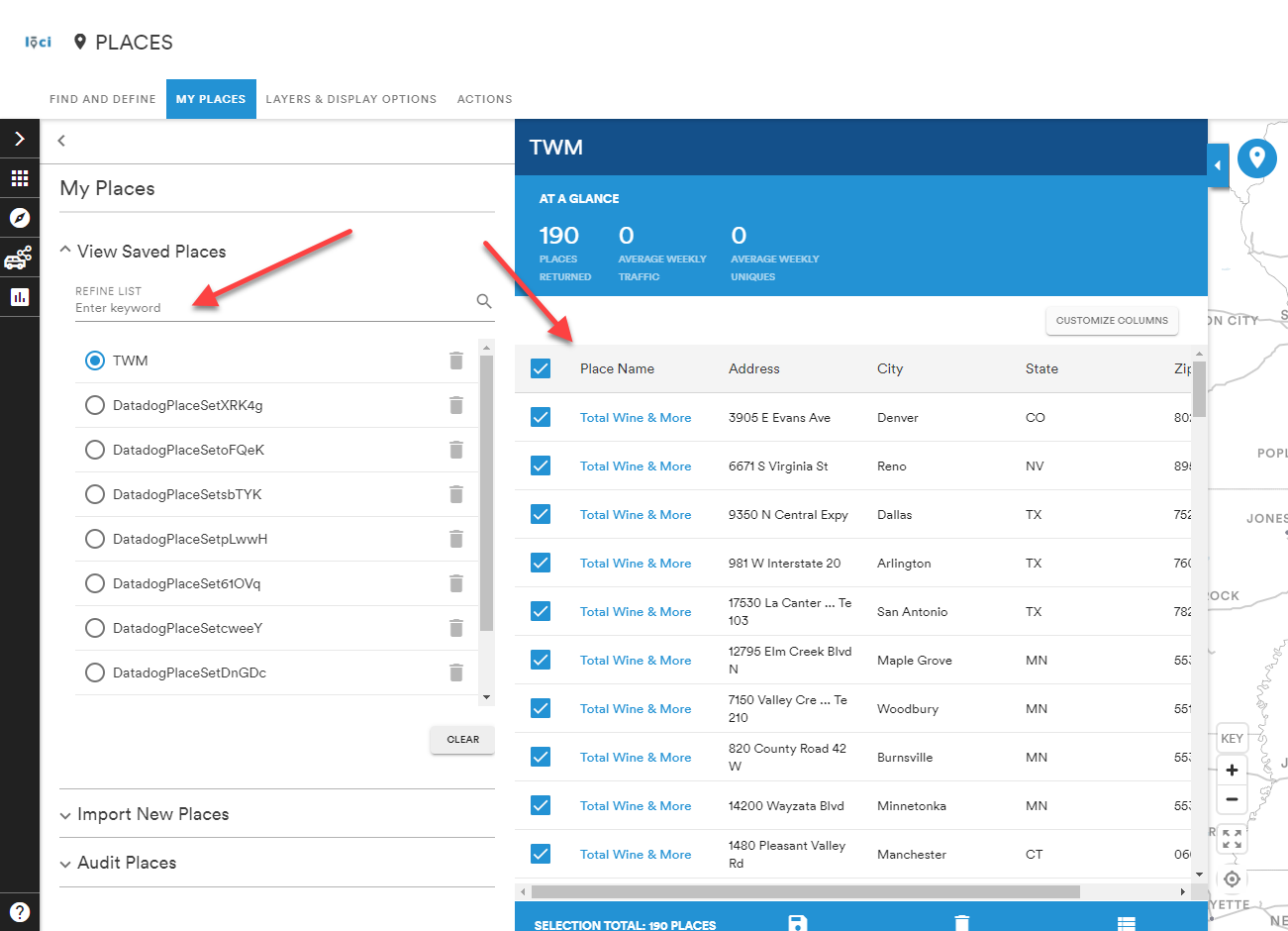Center the map on current location

(x=1232, y=879)
